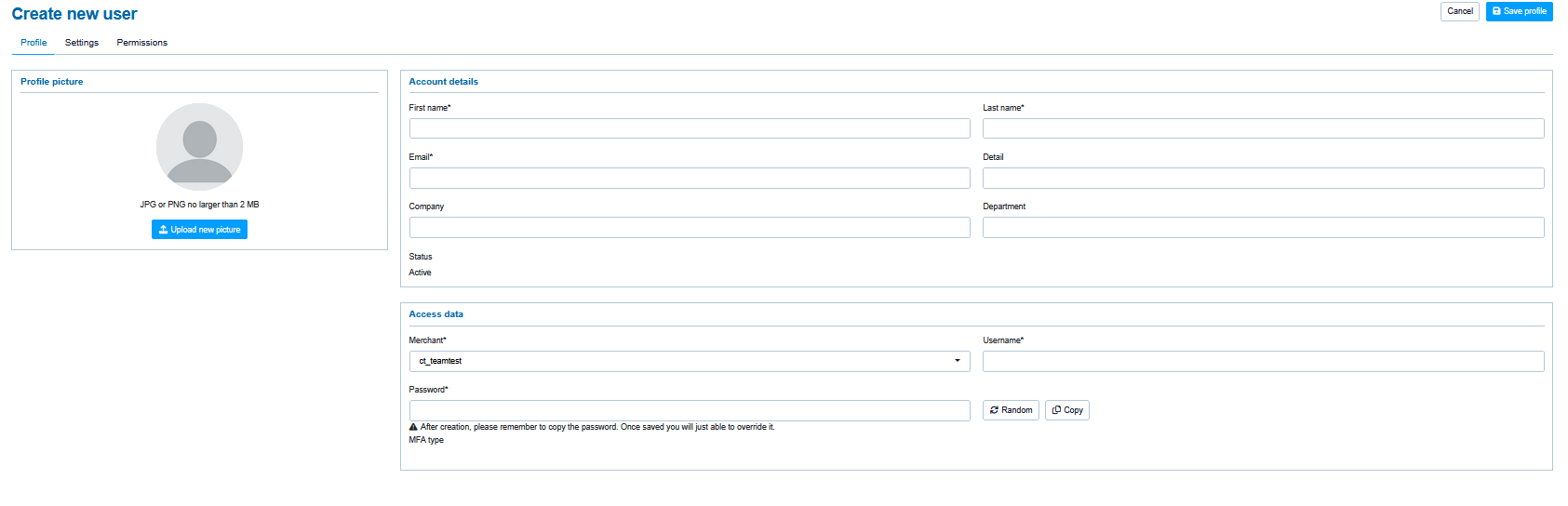The width and height of the screenshot is (1568, 506).
Task: Click Upload new picture button
Action: coord(199,230)
